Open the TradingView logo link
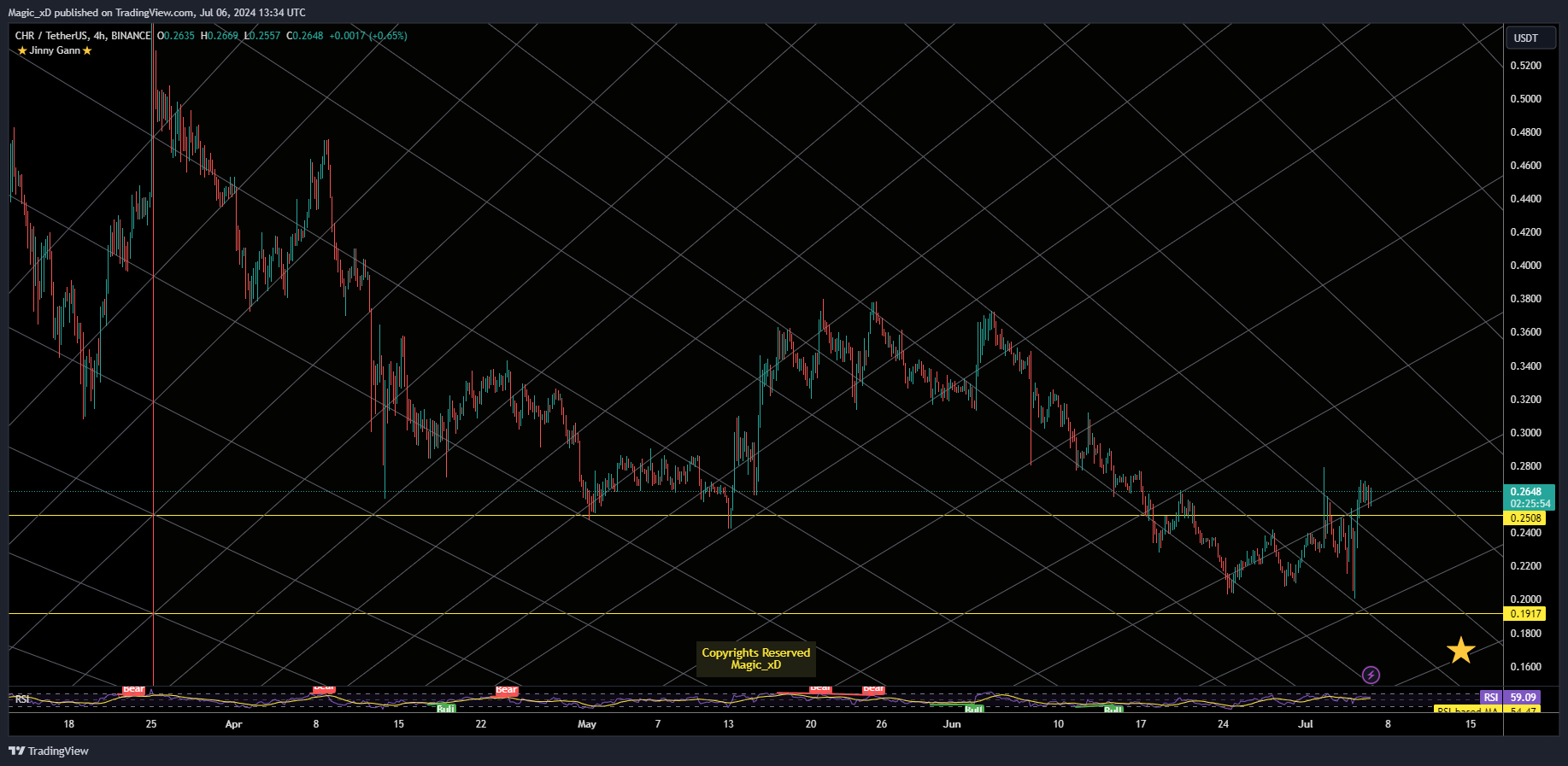This screenshot has width=1568, height=766. [49, 751]
